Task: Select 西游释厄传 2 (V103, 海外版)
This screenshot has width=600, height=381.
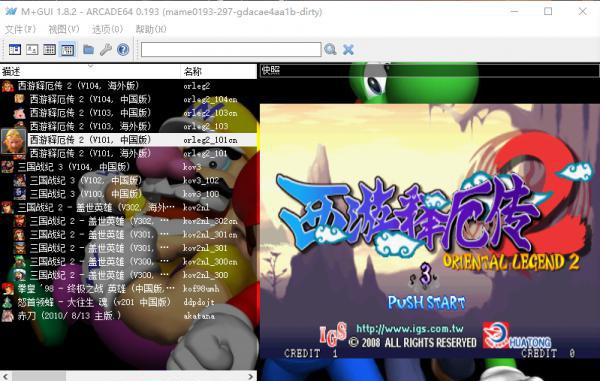Action: click(91, 126)
